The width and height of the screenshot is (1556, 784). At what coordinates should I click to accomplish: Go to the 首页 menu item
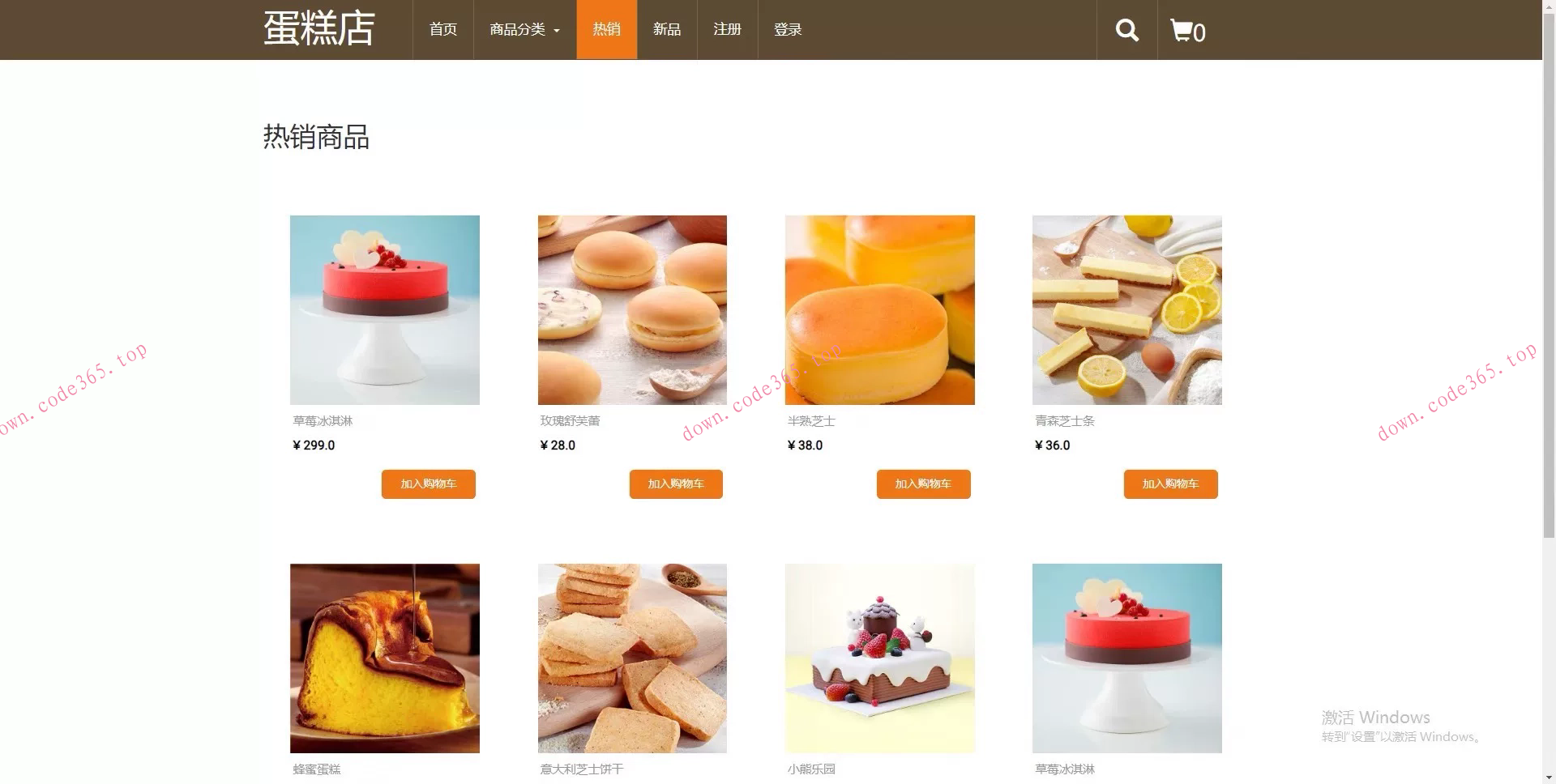[x=443, y=30]
